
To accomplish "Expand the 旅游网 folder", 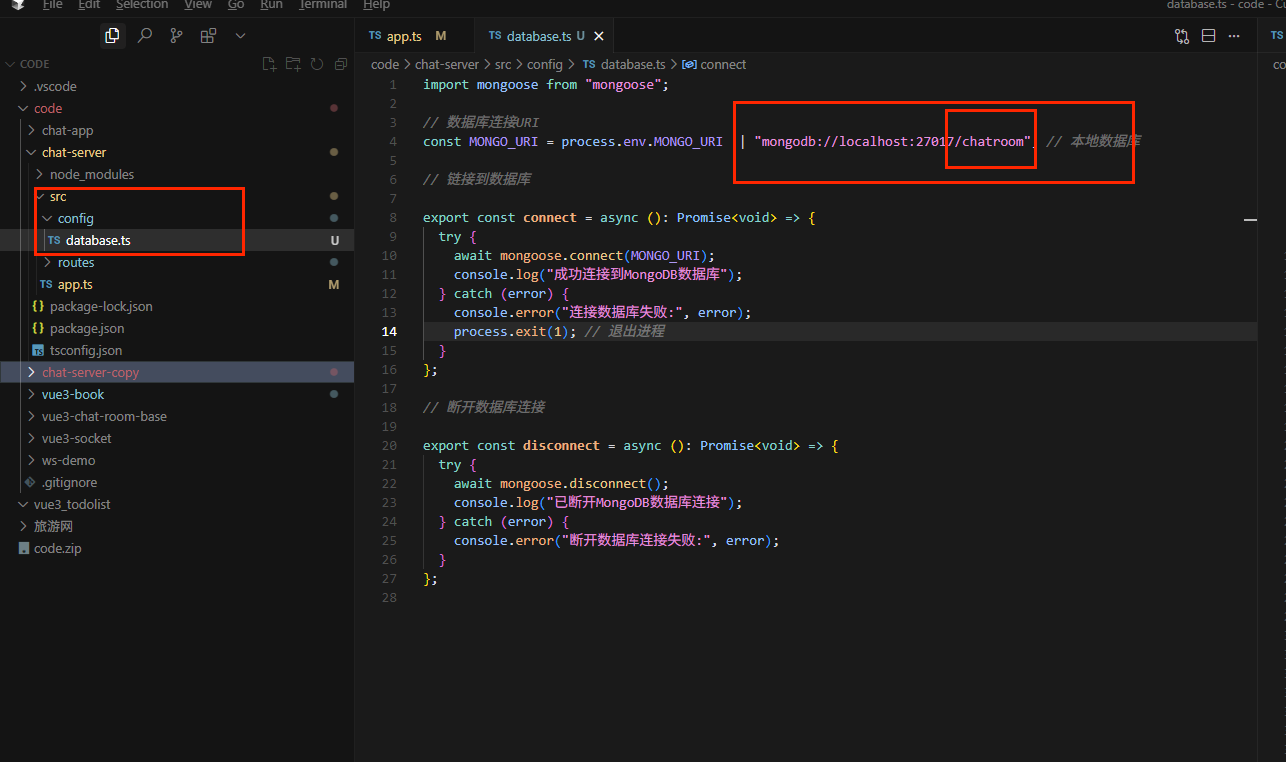I will point(53,526).
